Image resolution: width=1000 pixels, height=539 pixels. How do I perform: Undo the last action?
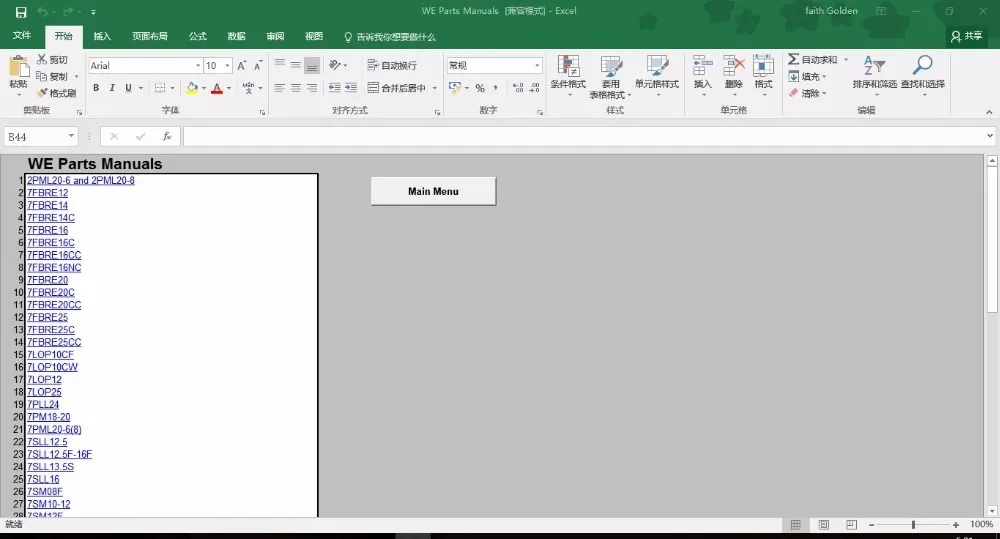(x=43, y=12)
